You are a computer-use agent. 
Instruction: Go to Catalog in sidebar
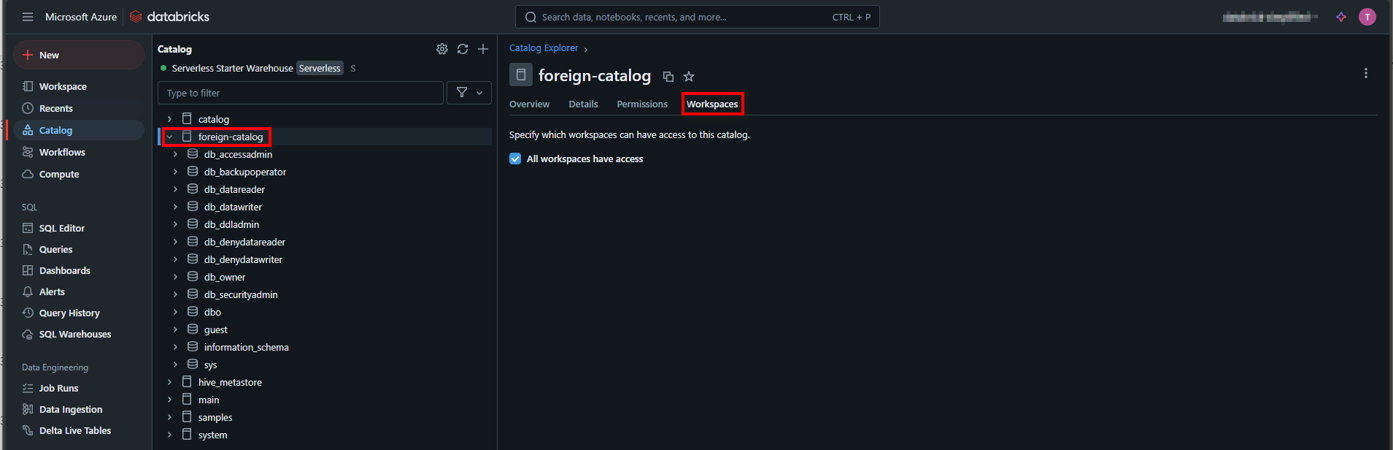(x=79, y=130)
